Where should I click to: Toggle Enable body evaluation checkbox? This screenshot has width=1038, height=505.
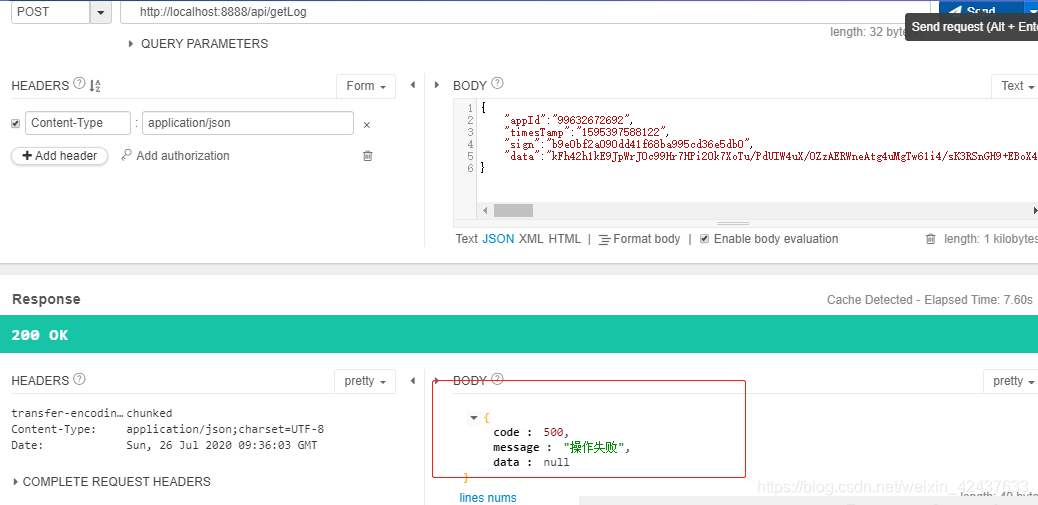[x=704, y=238]
